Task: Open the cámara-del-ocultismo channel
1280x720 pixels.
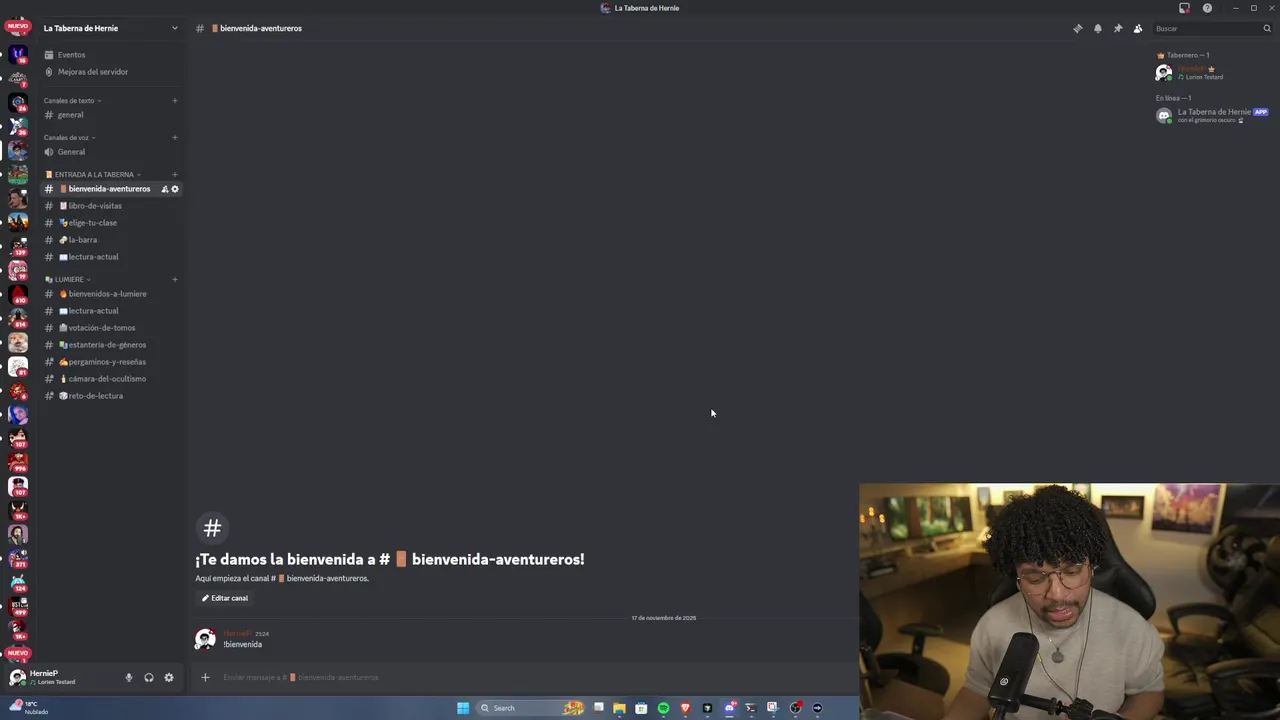Action: click(x=110, y=379)
